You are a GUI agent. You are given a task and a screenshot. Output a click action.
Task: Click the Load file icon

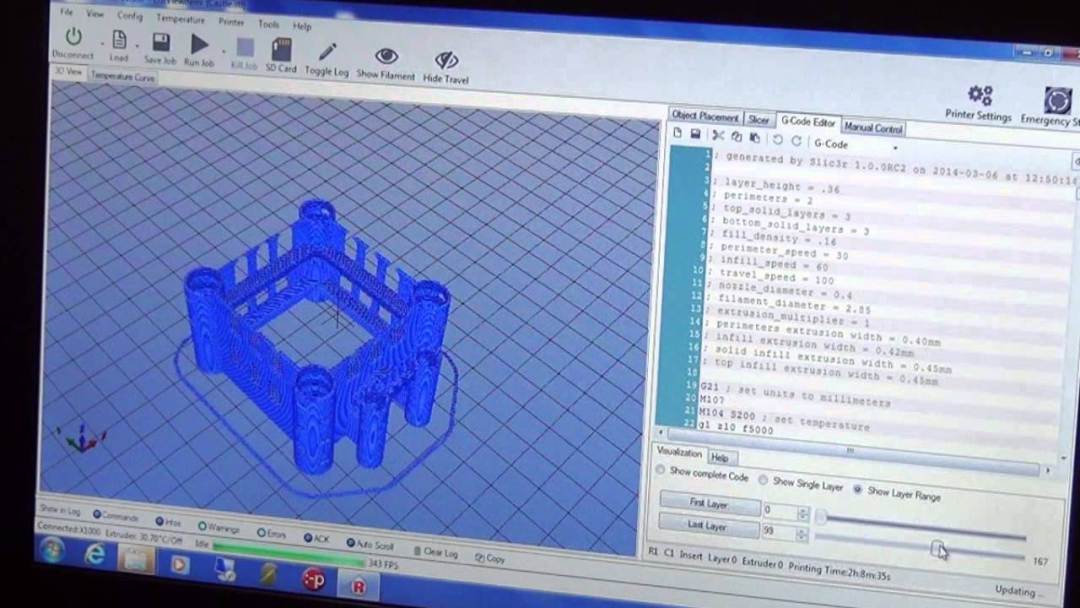[119, 41]
